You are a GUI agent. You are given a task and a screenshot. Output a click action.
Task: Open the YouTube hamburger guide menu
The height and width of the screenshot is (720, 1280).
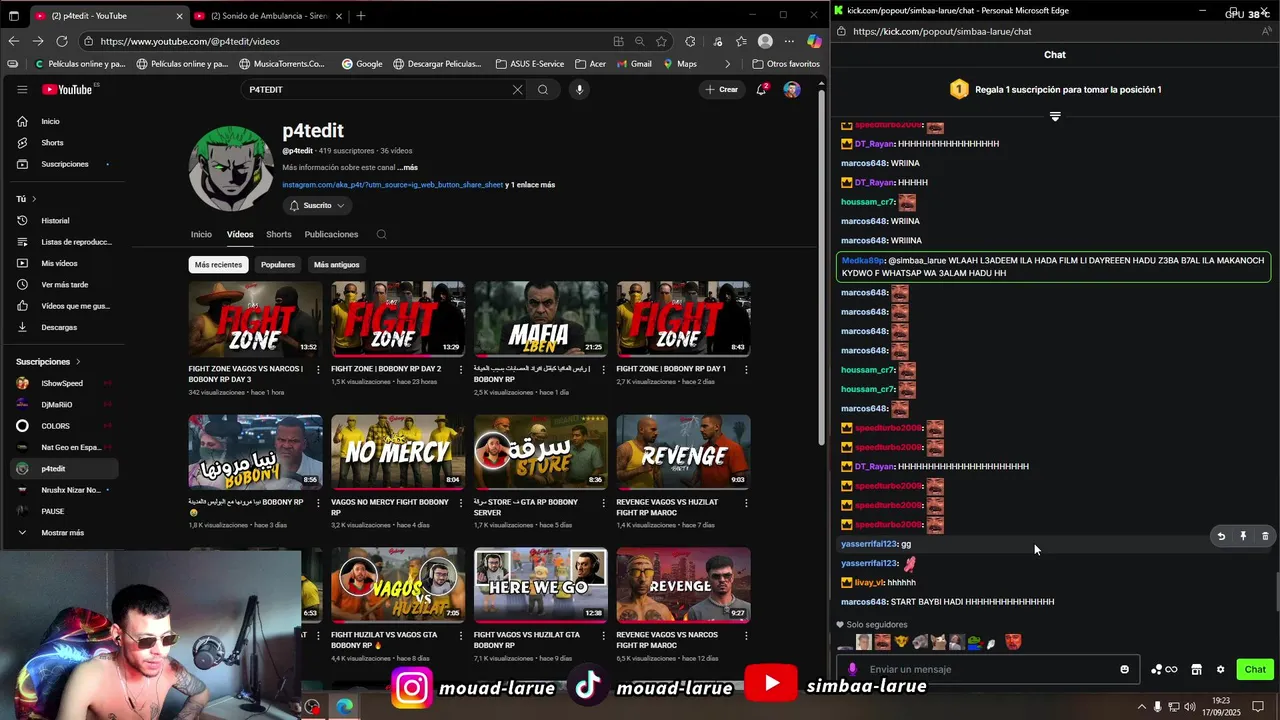pos(22,89)
